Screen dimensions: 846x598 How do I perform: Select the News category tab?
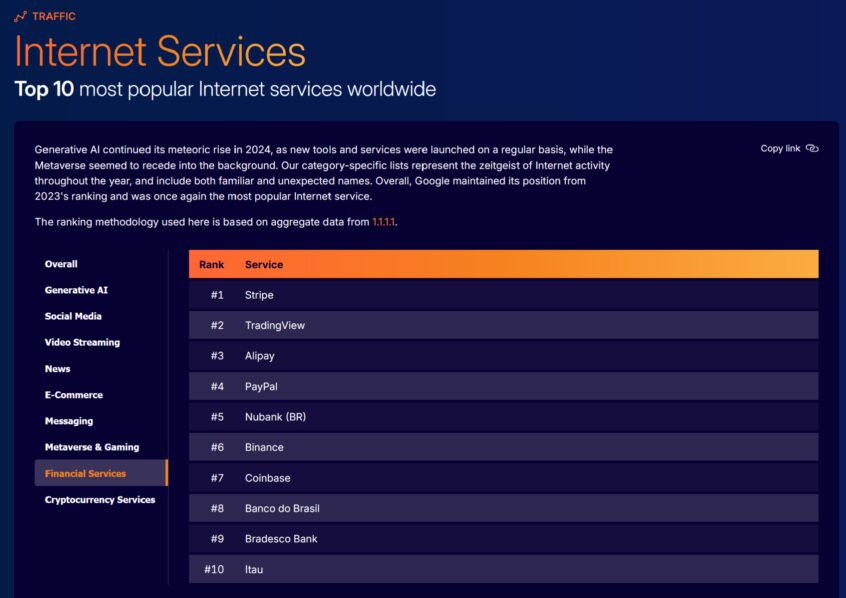click(57, 369)
